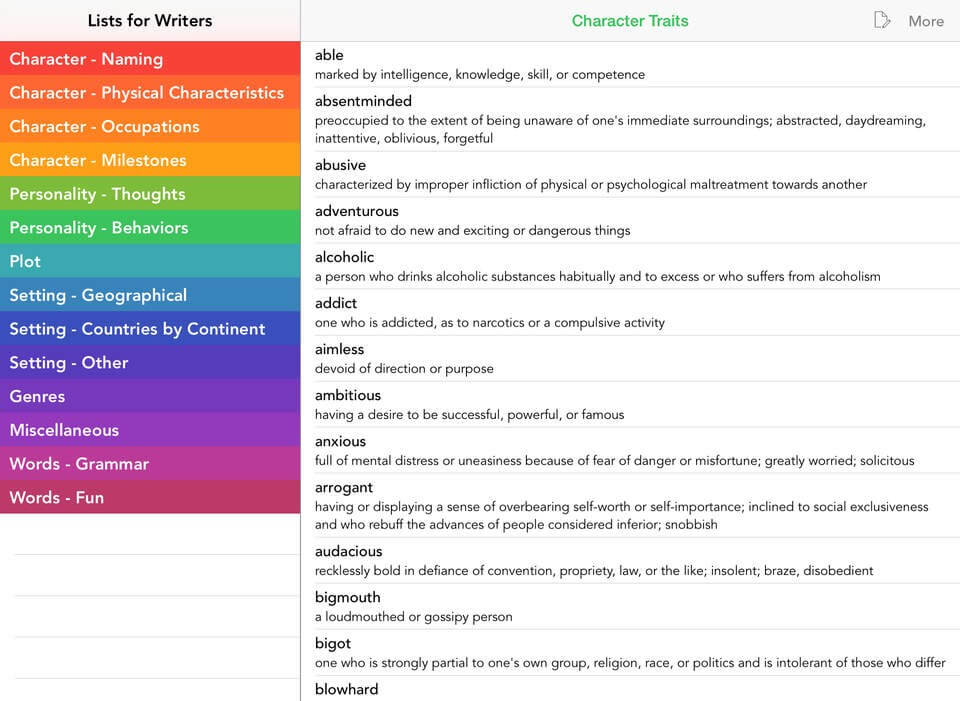Open the More menu

[x=926, y=21]
